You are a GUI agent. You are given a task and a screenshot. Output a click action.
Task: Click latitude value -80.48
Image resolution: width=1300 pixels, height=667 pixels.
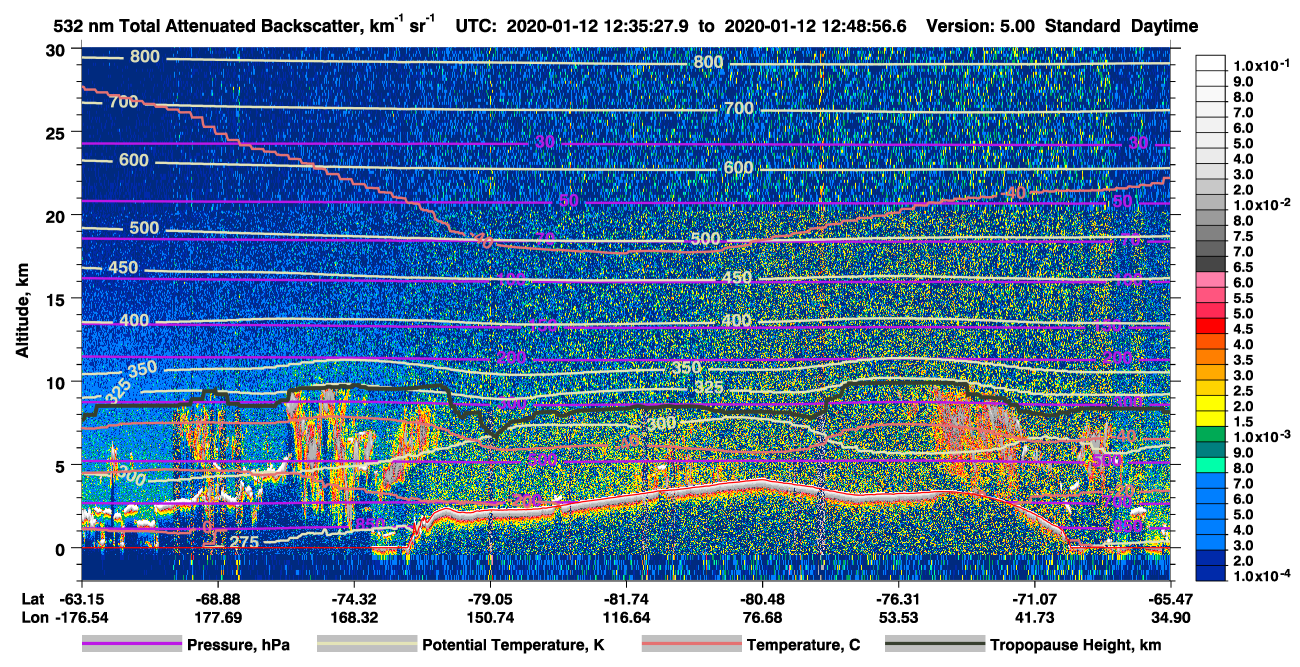[x=762, y=599]
